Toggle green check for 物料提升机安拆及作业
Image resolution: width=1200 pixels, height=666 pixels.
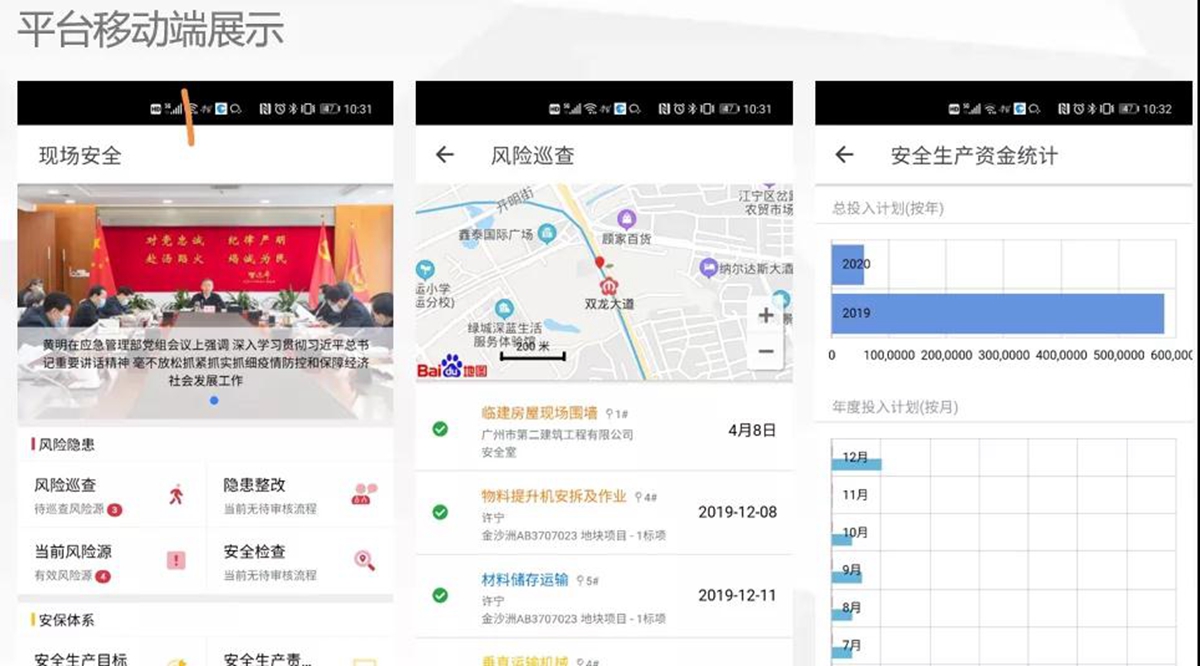click(x=440, y=512)
